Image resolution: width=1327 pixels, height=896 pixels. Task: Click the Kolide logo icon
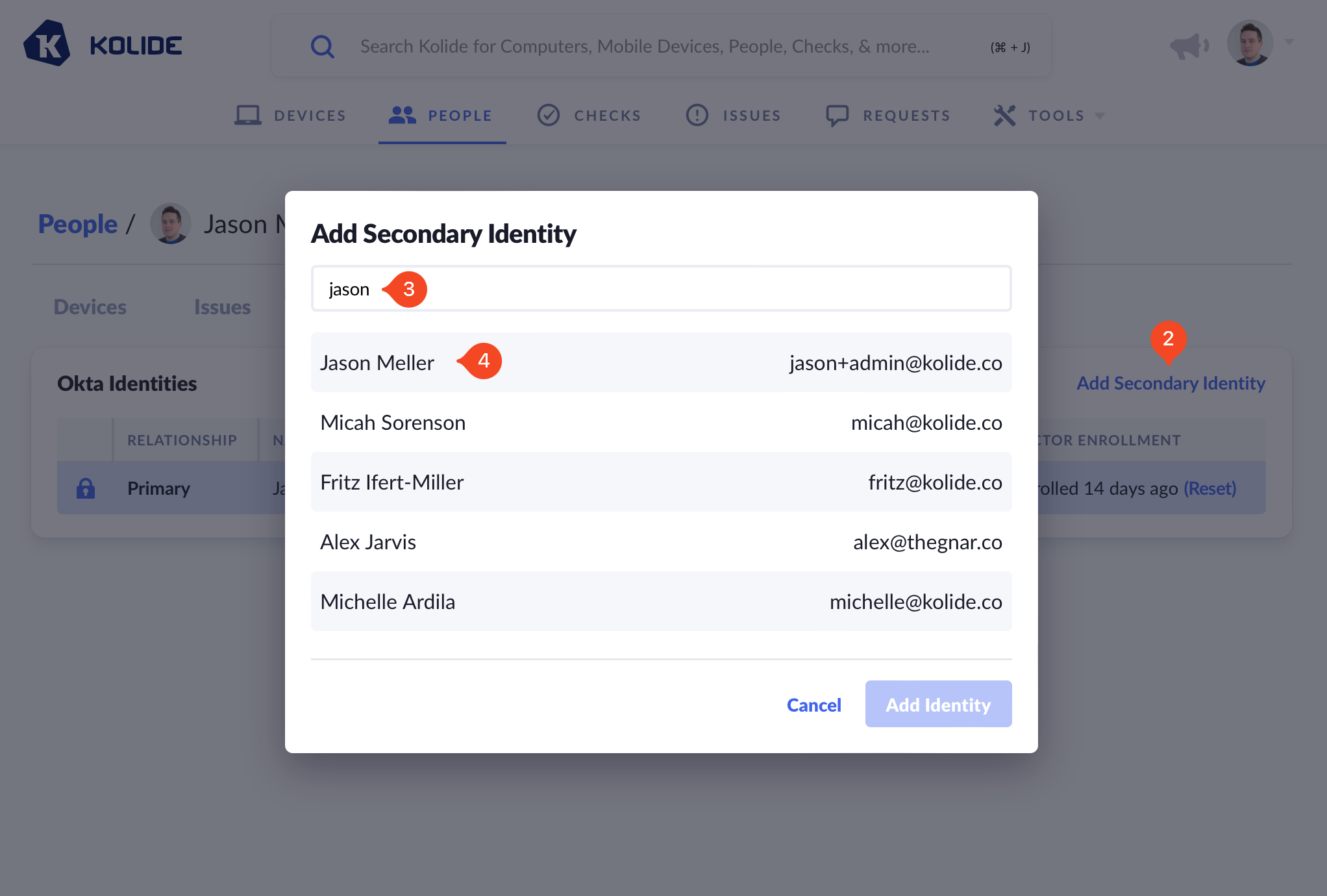pyautogui.click(x=47, y=44)
